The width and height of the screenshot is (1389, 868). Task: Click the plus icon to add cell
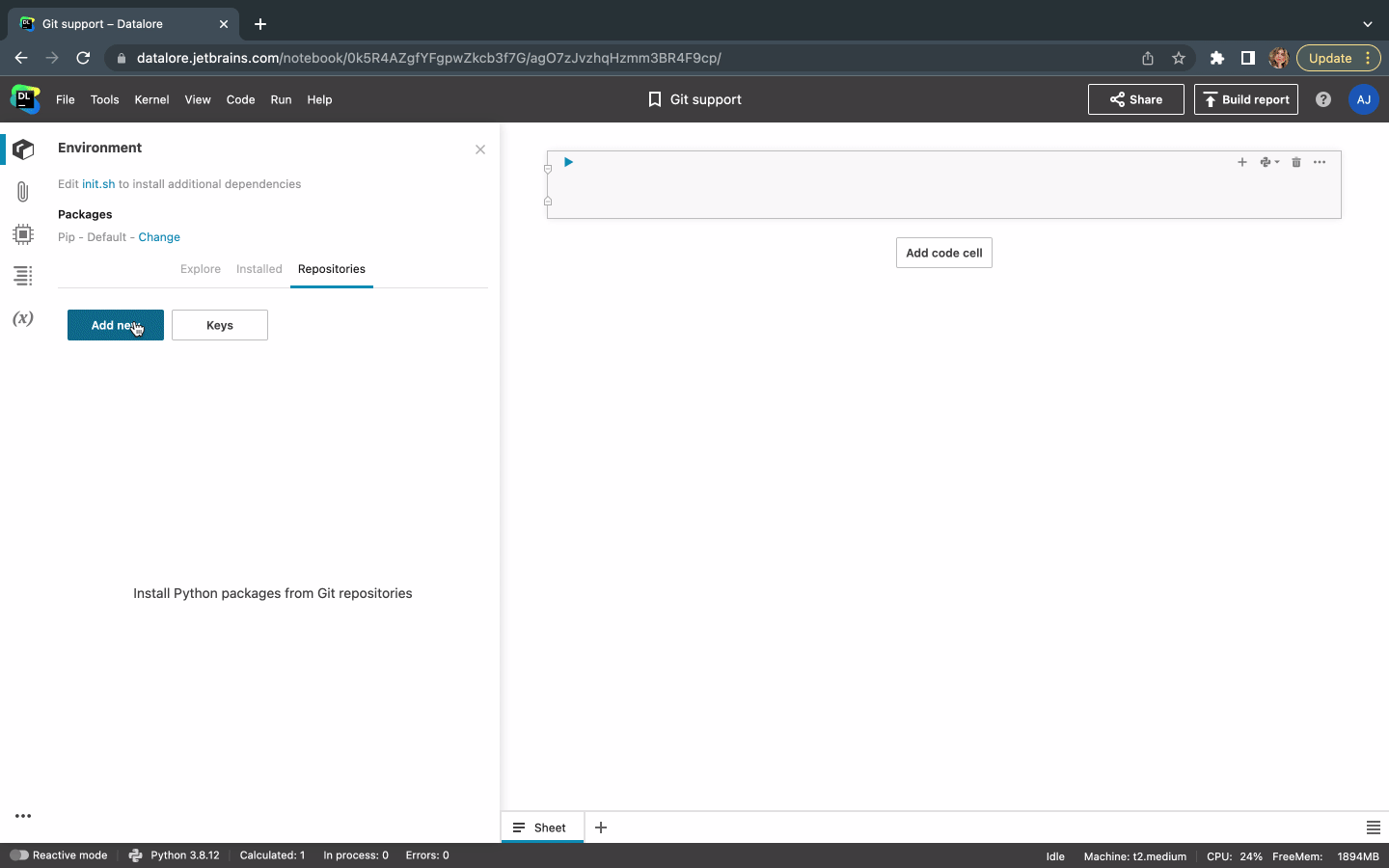click(x=1242, y=162)
